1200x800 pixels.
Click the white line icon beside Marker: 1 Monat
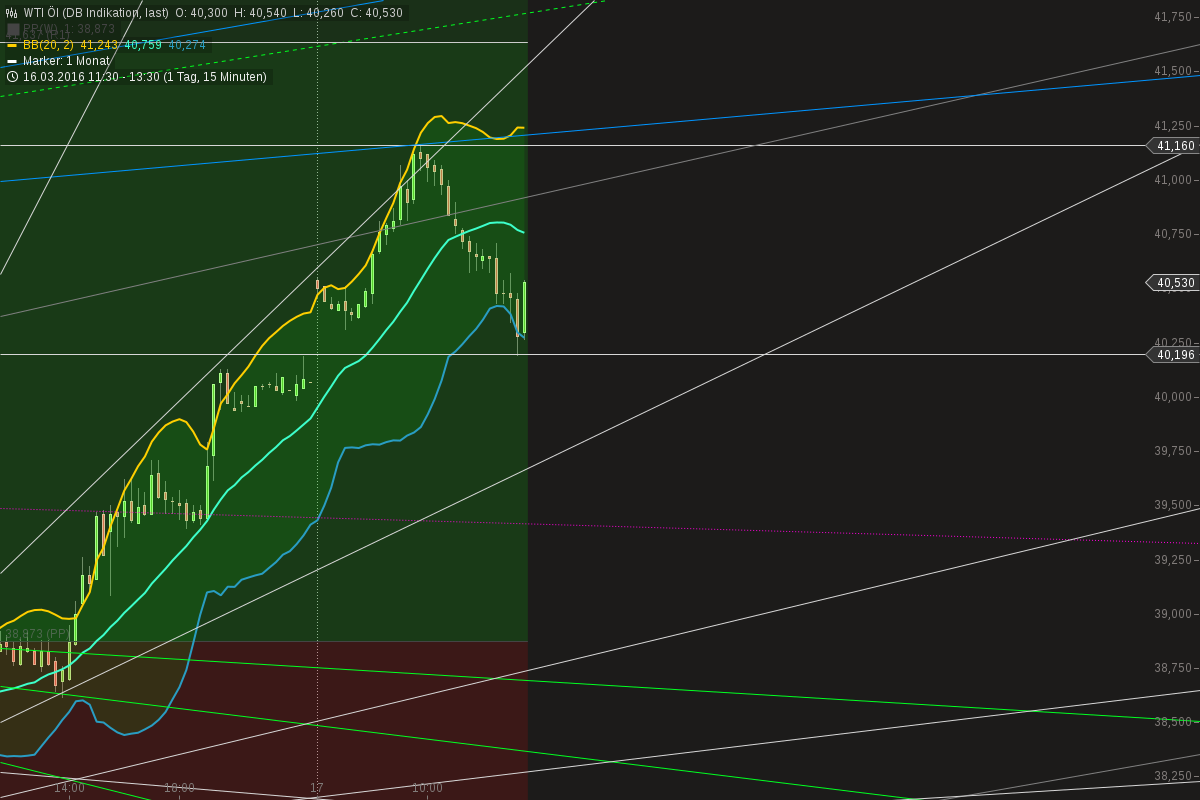click(x=11, y=60)
